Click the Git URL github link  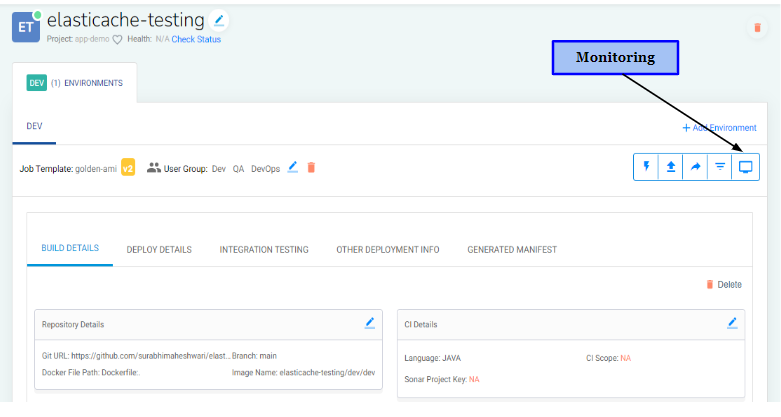(x=150, y=356)
